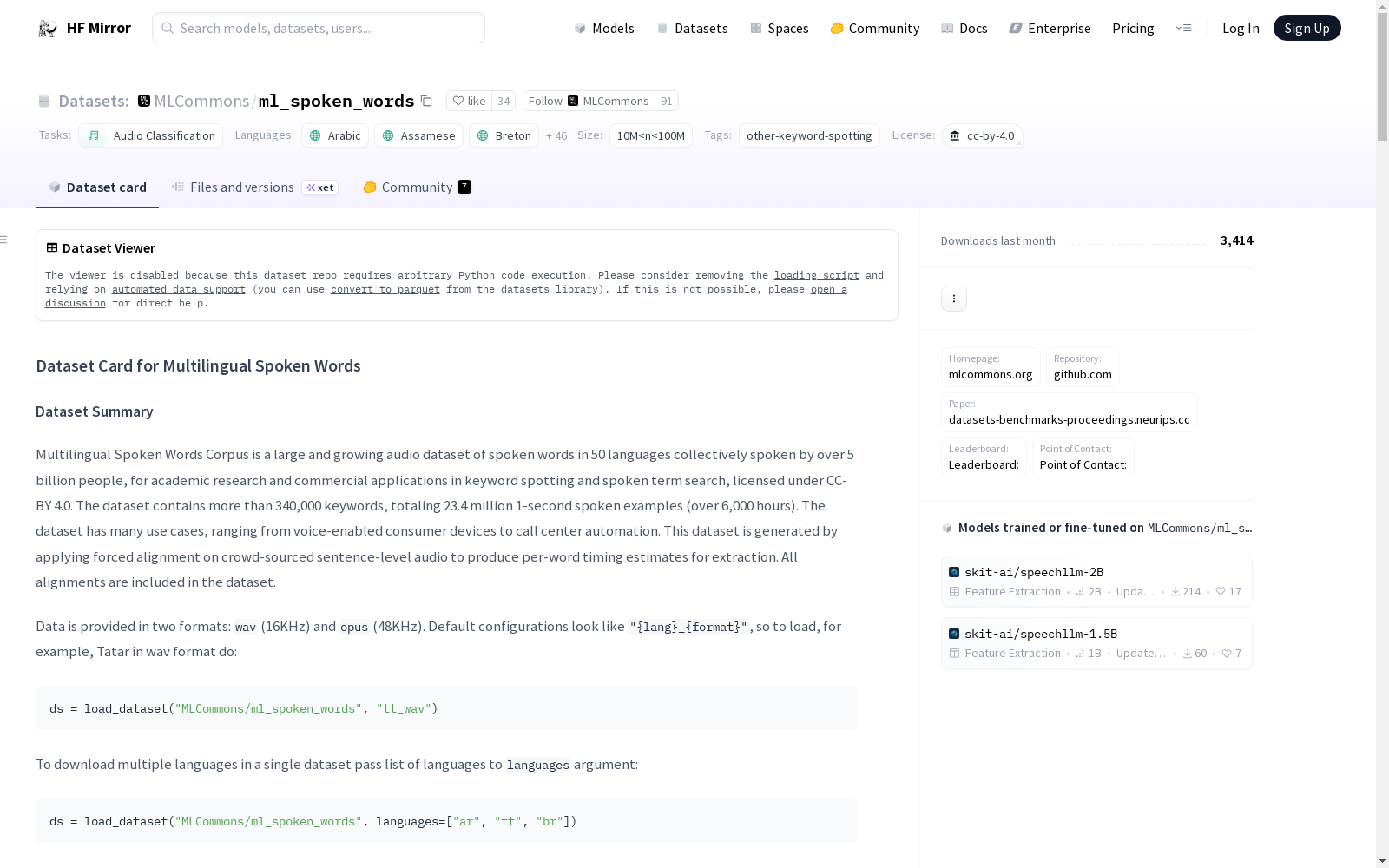Click the 3,414 downloads last month value
Viewport: 1389px width, 868px height.
(x=1237, y=240)
